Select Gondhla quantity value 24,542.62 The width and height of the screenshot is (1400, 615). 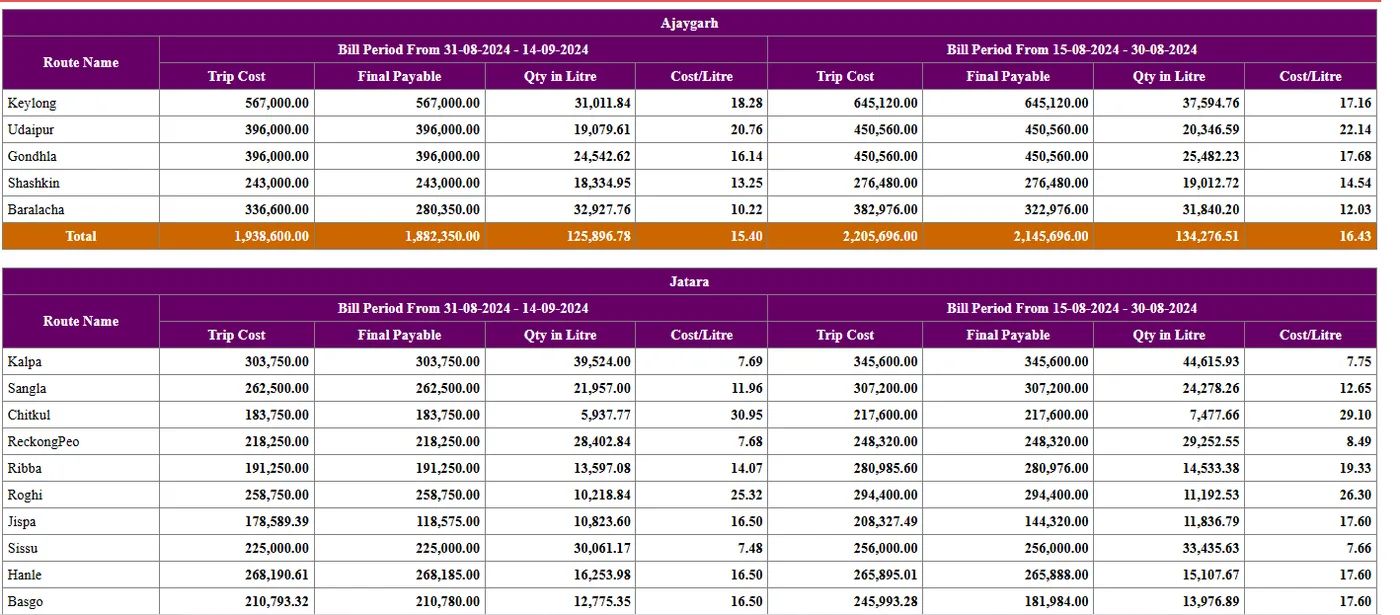point(603,156)
